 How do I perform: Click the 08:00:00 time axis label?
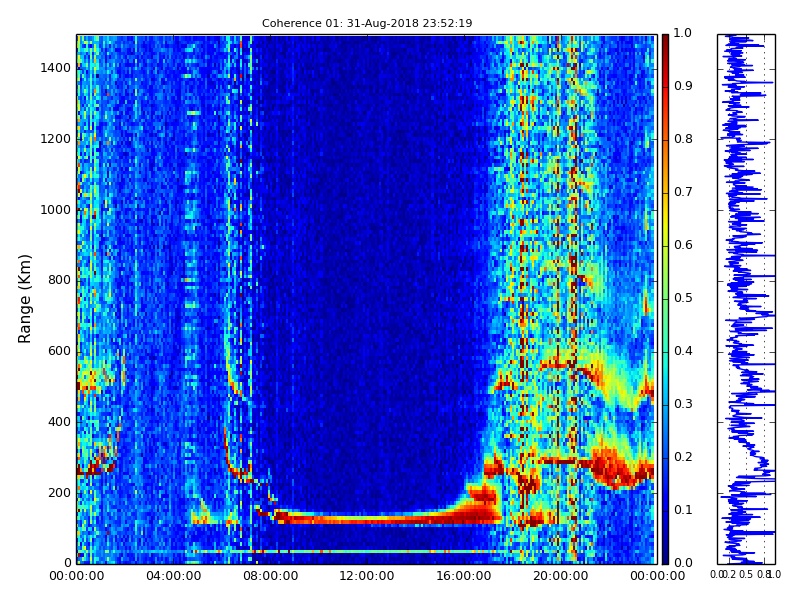[270, 576]
